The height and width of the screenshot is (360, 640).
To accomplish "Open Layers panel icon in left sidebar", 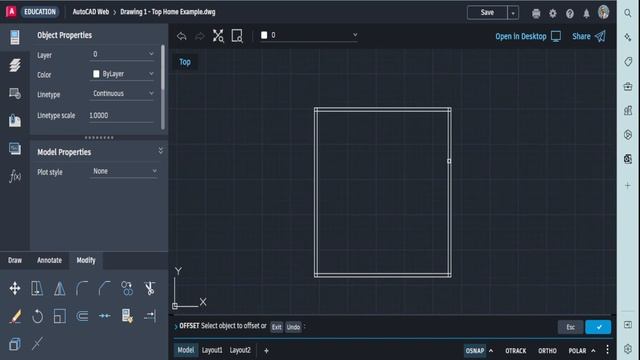I will (15, 65).
